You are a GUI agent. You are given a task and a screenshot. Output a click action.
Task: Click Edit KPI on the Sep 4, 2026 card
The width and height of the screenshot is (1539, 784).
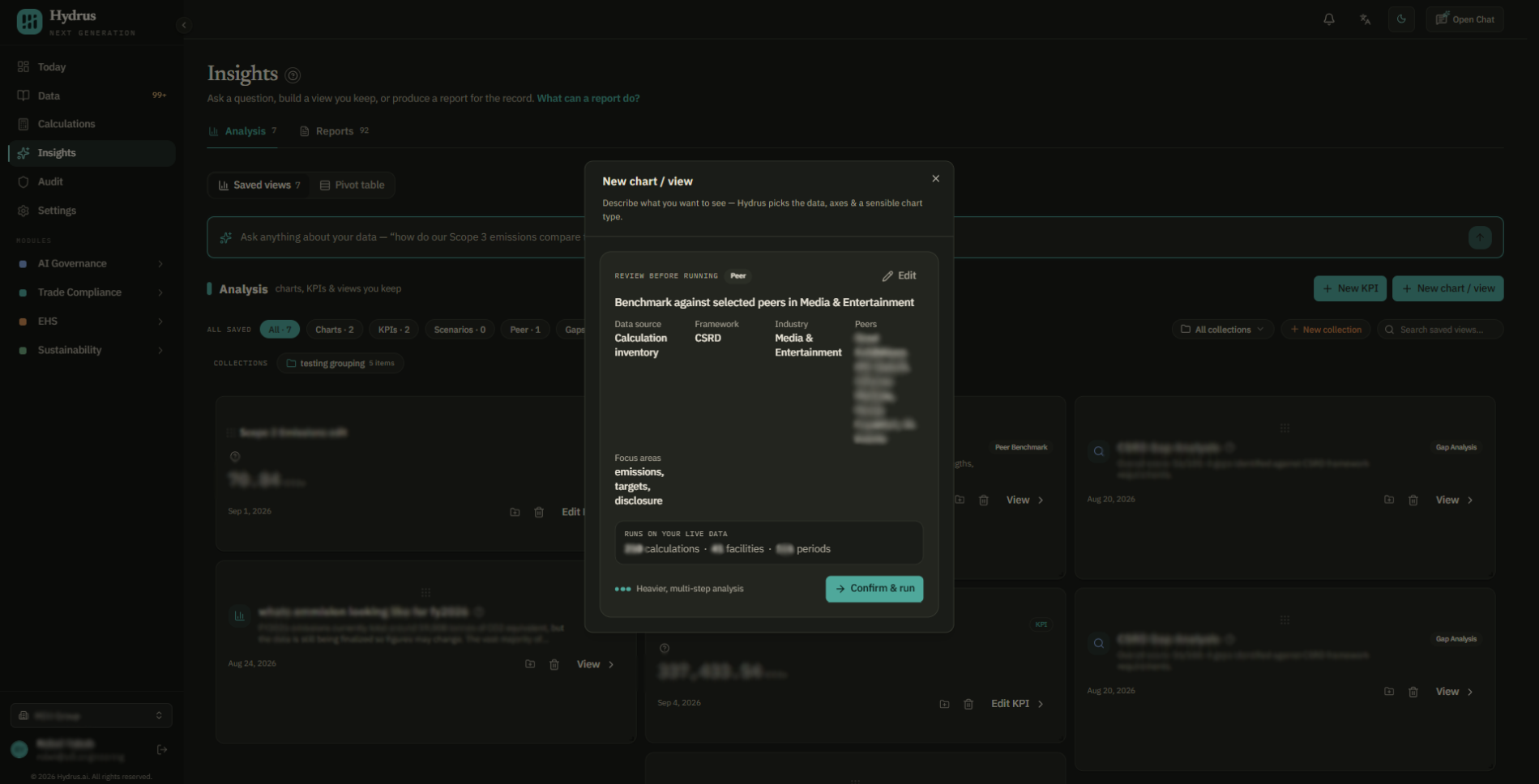(x=1017, y=704)
